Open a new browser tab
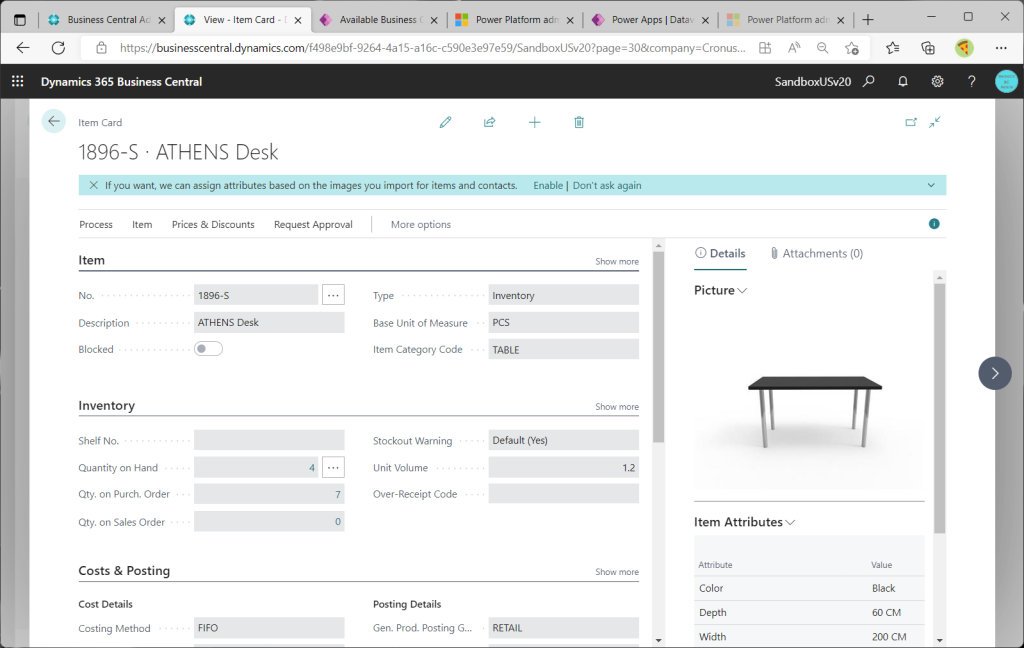The height and width of the screenshot is (648, 1024). 867,20
